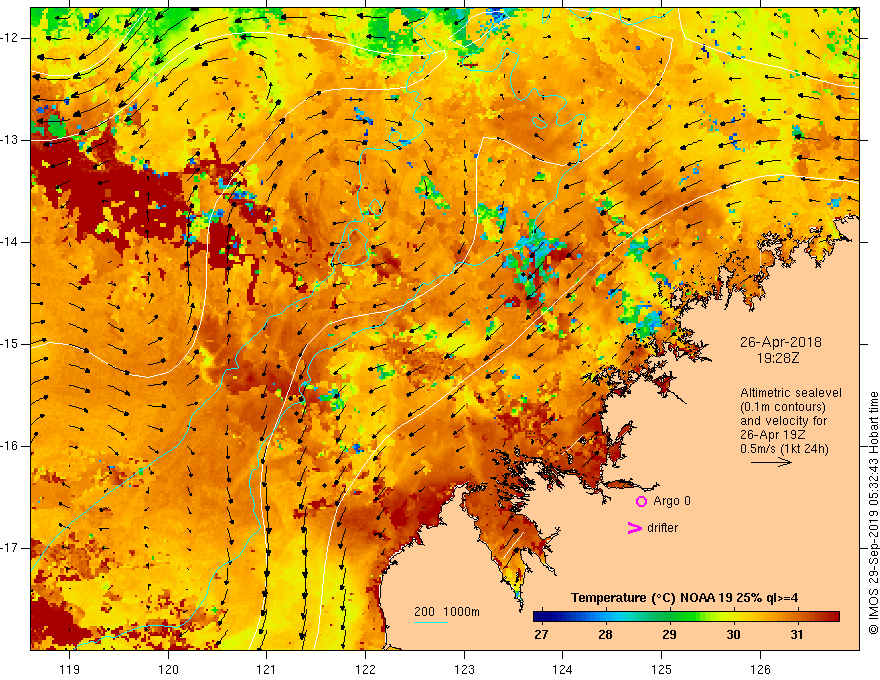Viewport: 880px width, 680px height.
Task: Click the 27 value on the color bar
Action: [x=541, y=635]
